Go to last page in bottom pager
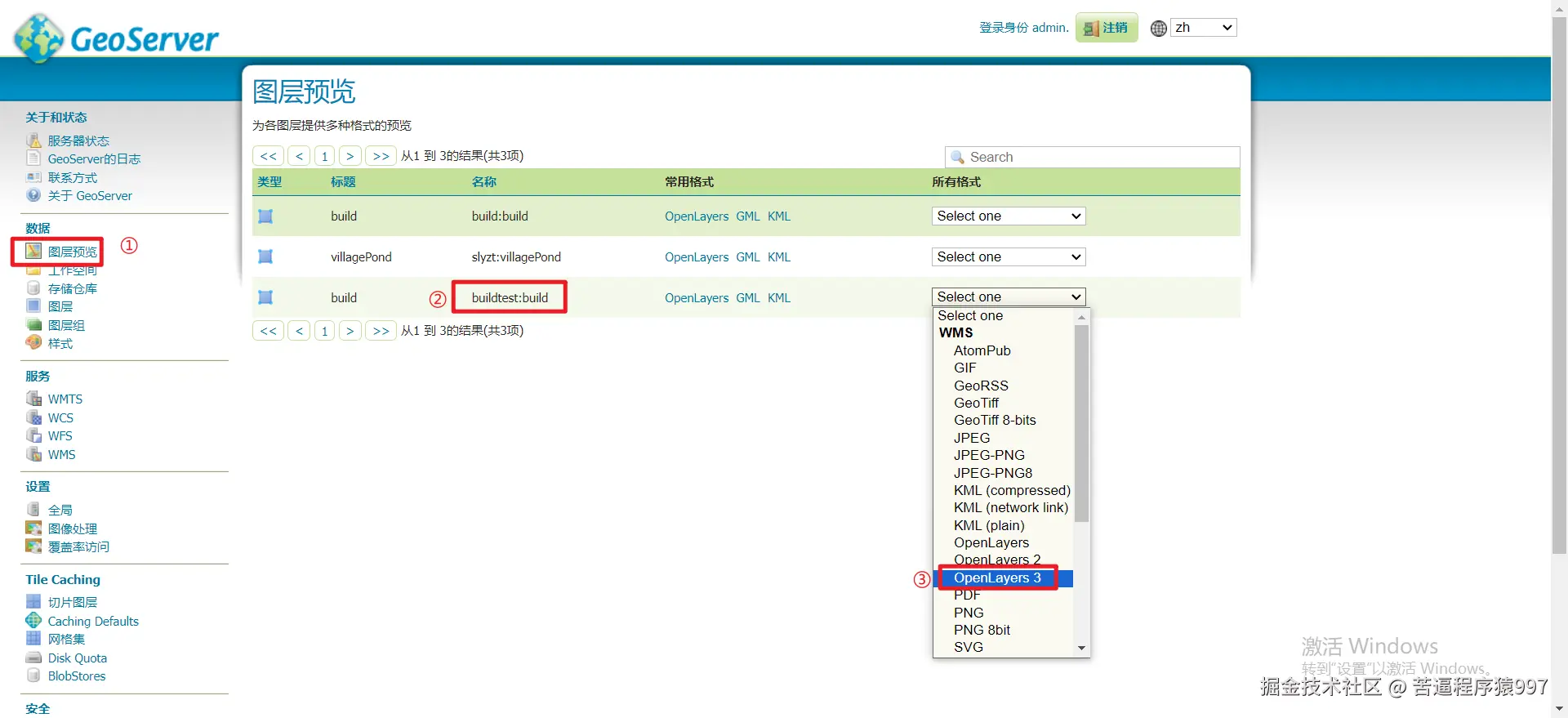This screenshot has width=1568, height=718. (381, 331)
